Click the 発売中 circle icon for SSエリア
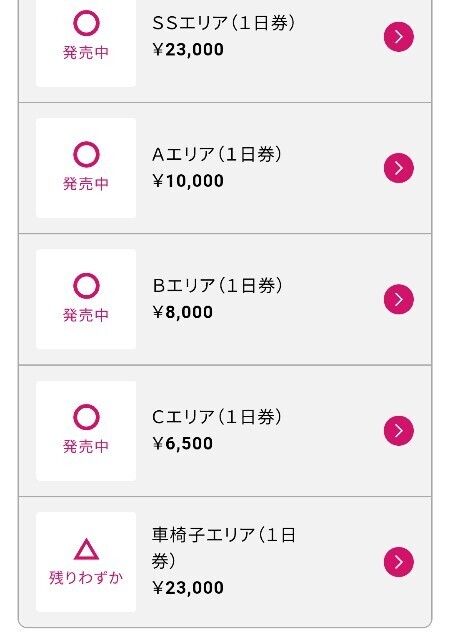This screenshot has height=640, width=450. click(86, 23)
